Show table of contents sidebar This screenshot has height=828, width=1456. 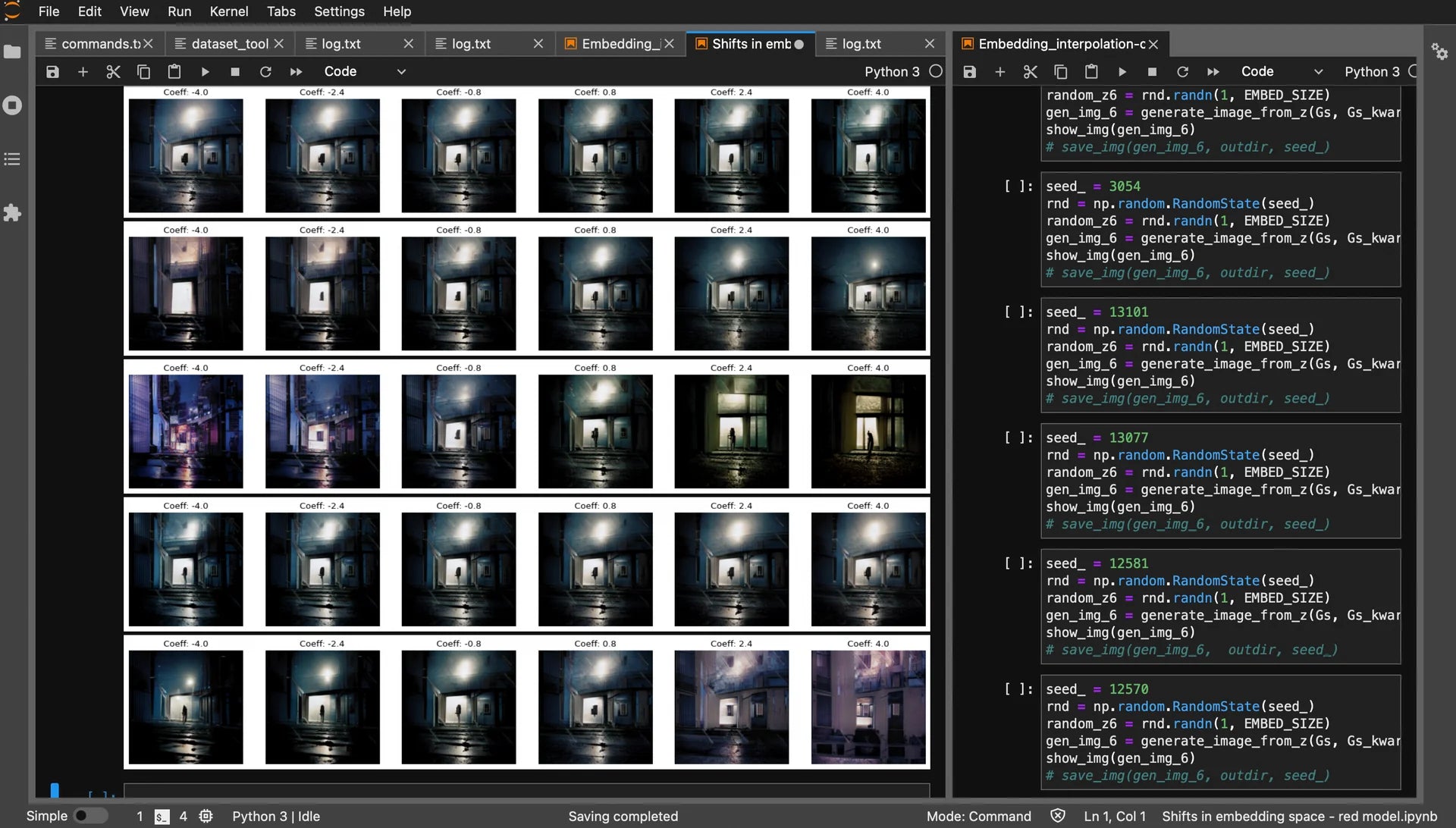12,159
